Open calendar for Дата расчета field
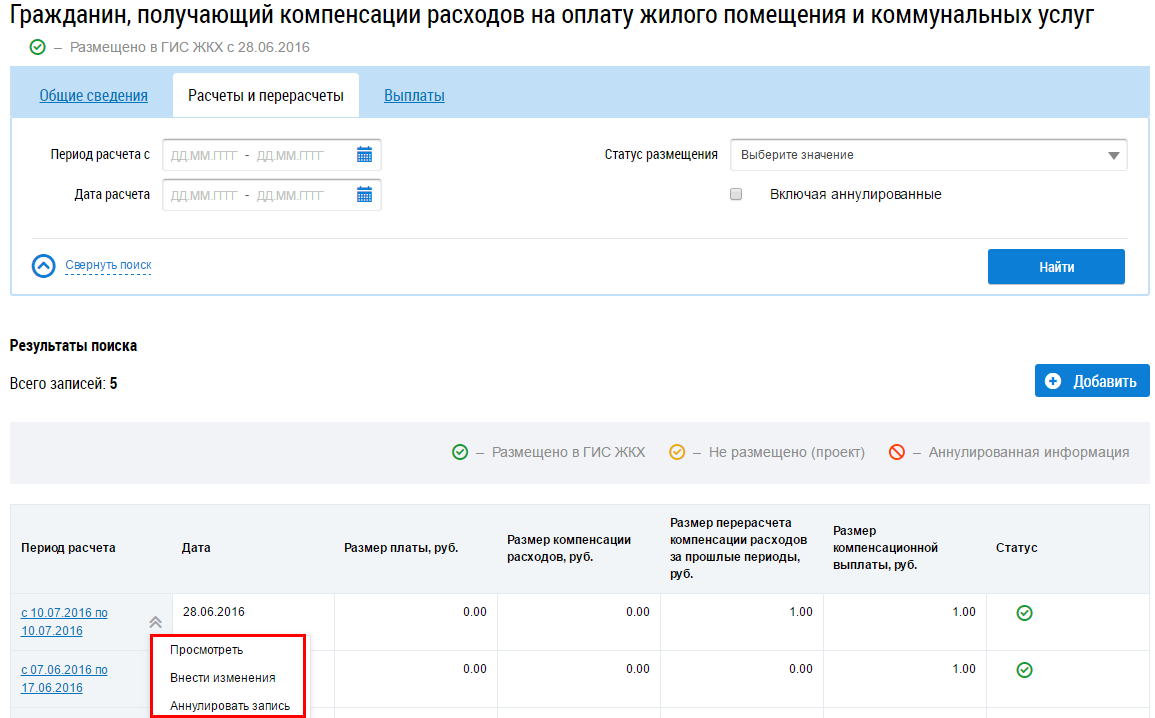 point(365,195)
